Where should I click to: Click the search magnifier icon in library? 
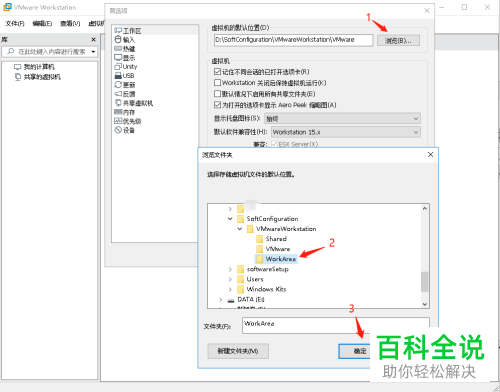(11, 51)
